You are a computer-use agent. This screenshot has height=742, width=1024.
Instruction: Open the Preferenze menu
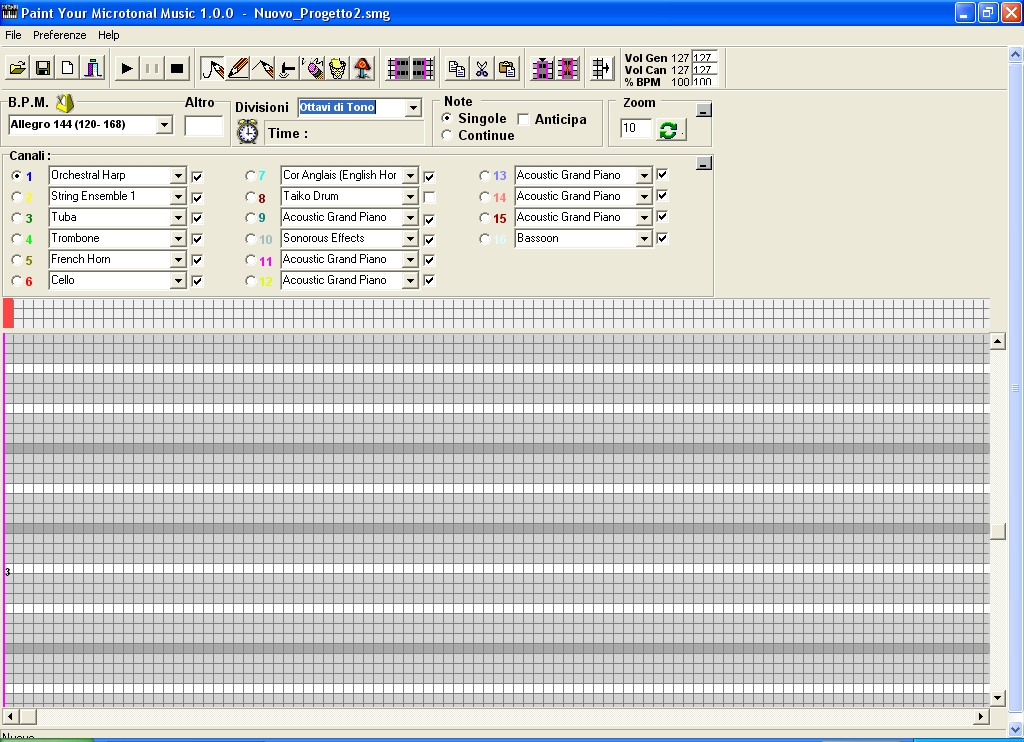point(59,35)
